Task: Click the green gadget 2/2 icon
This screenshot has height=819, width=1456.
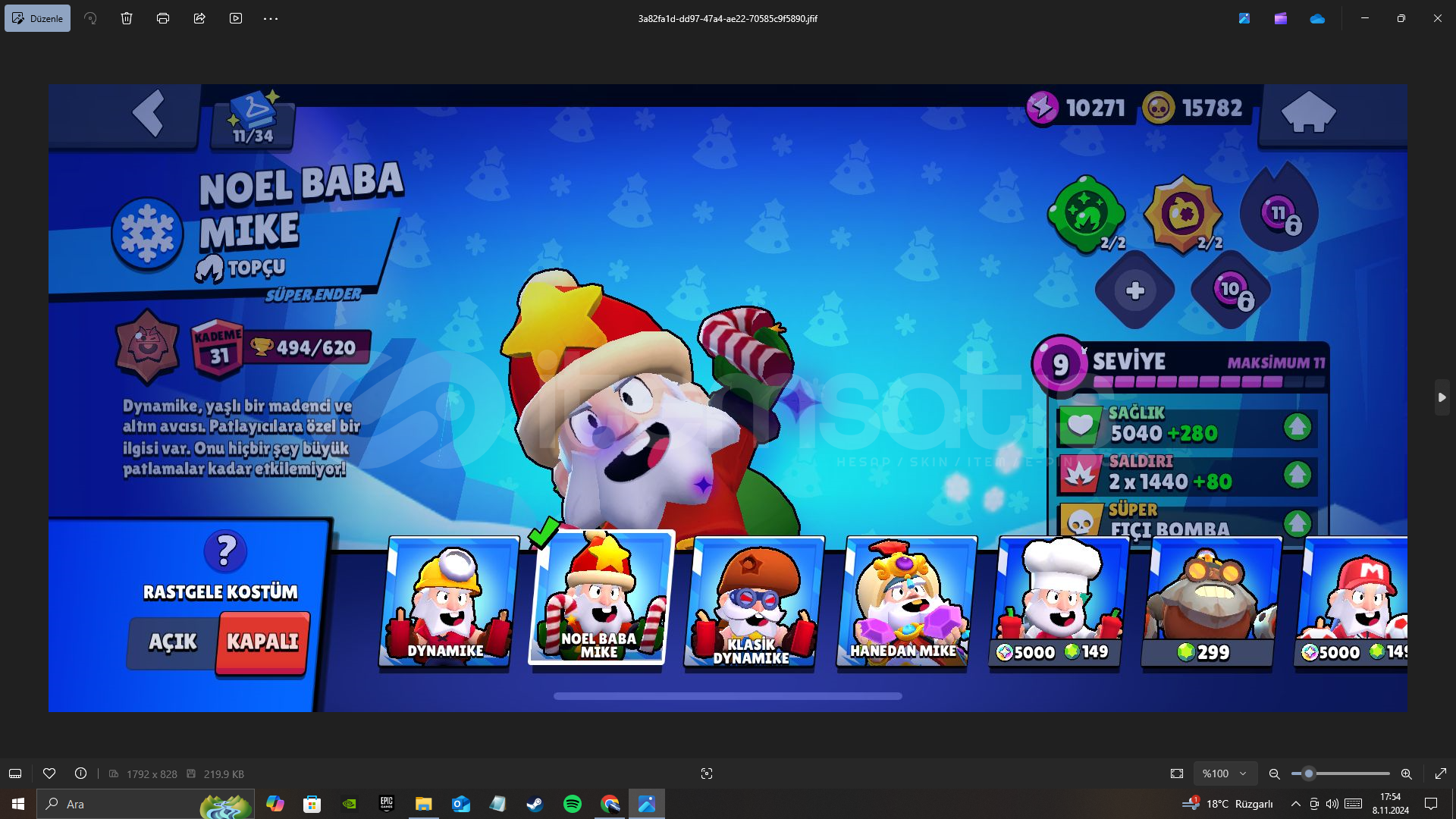Action: tap(1087, 214)
